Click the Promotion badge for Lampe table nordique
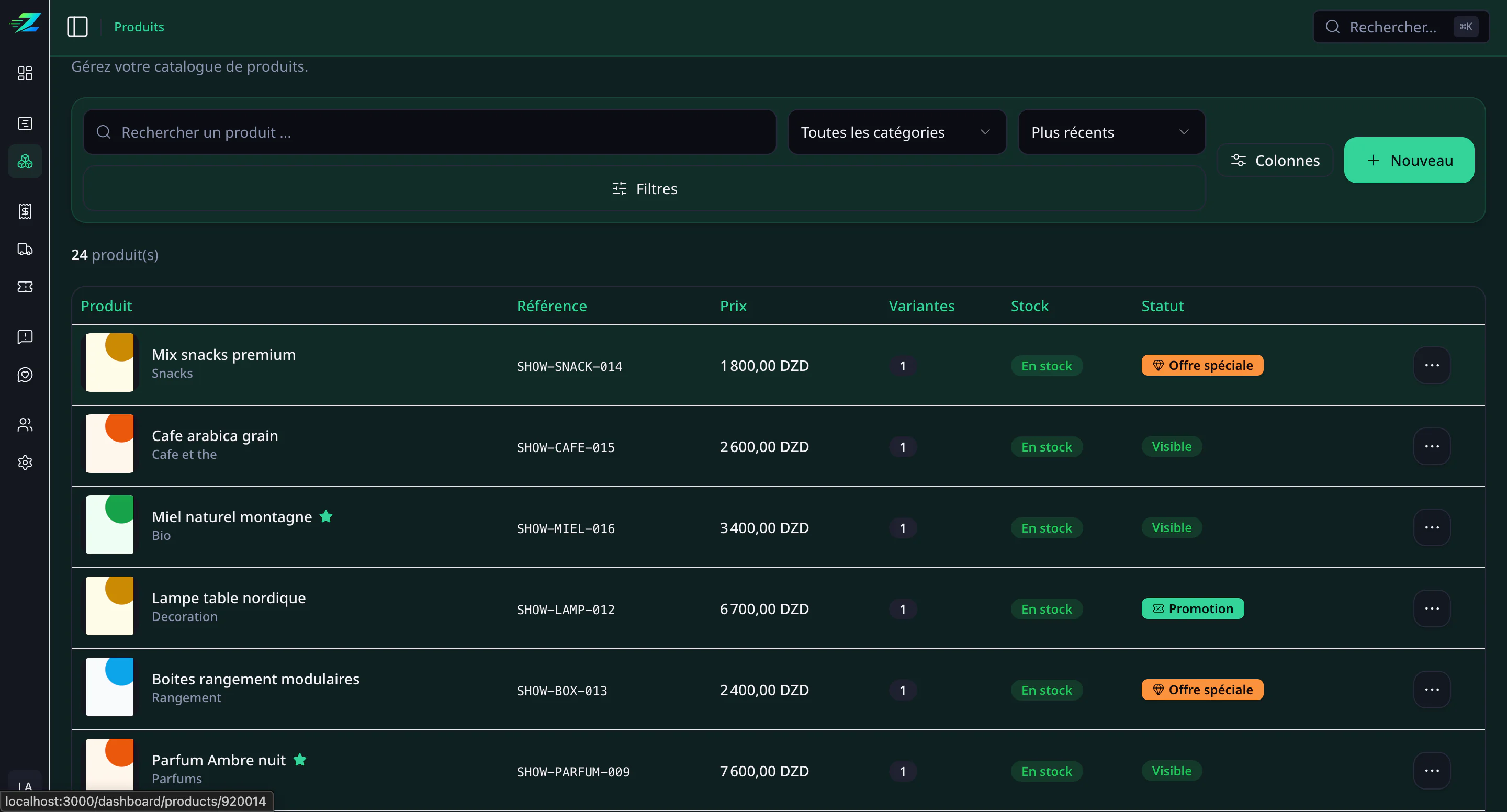The image size is (1507, 812). coord(1193,609)
